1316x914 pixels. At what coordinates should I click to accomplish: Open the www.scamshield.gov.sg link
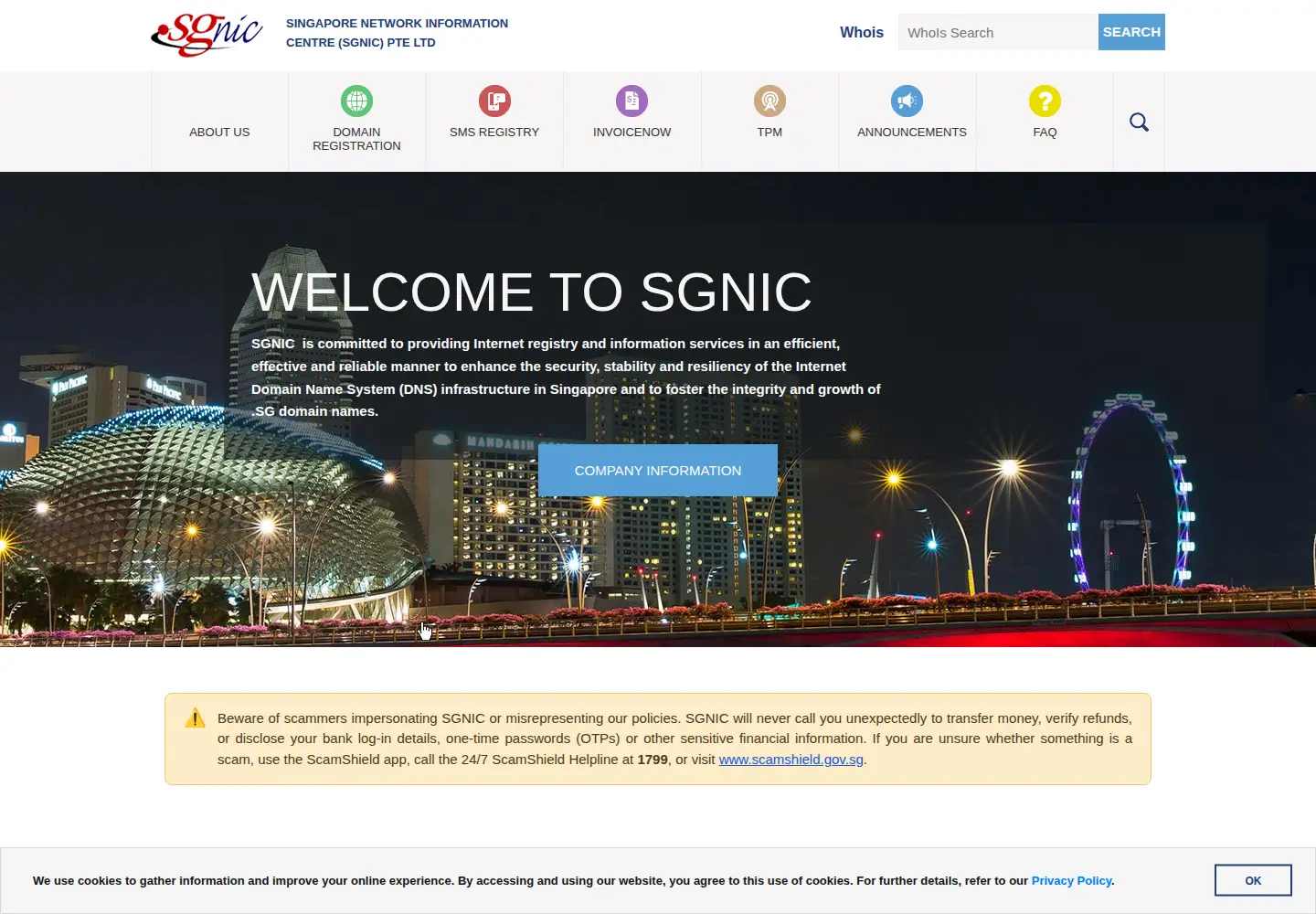point(791,760)
